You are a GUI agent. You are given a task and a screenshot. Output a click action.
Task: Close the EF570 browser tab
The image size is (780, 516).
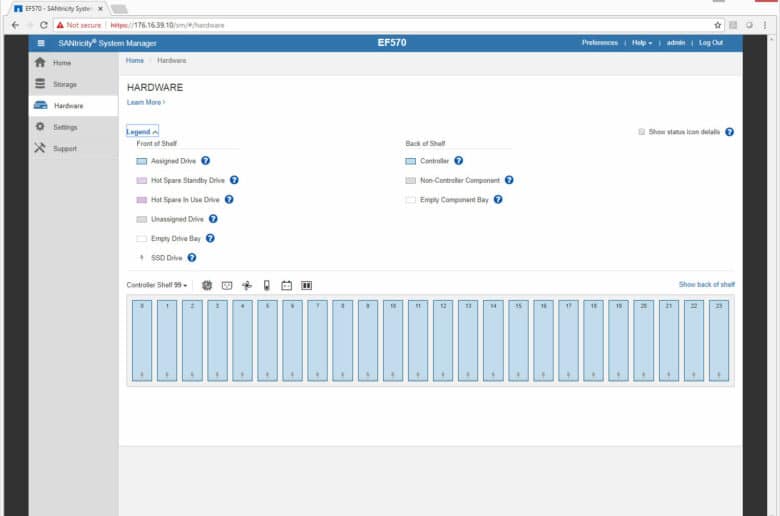(x=100, y=8)
